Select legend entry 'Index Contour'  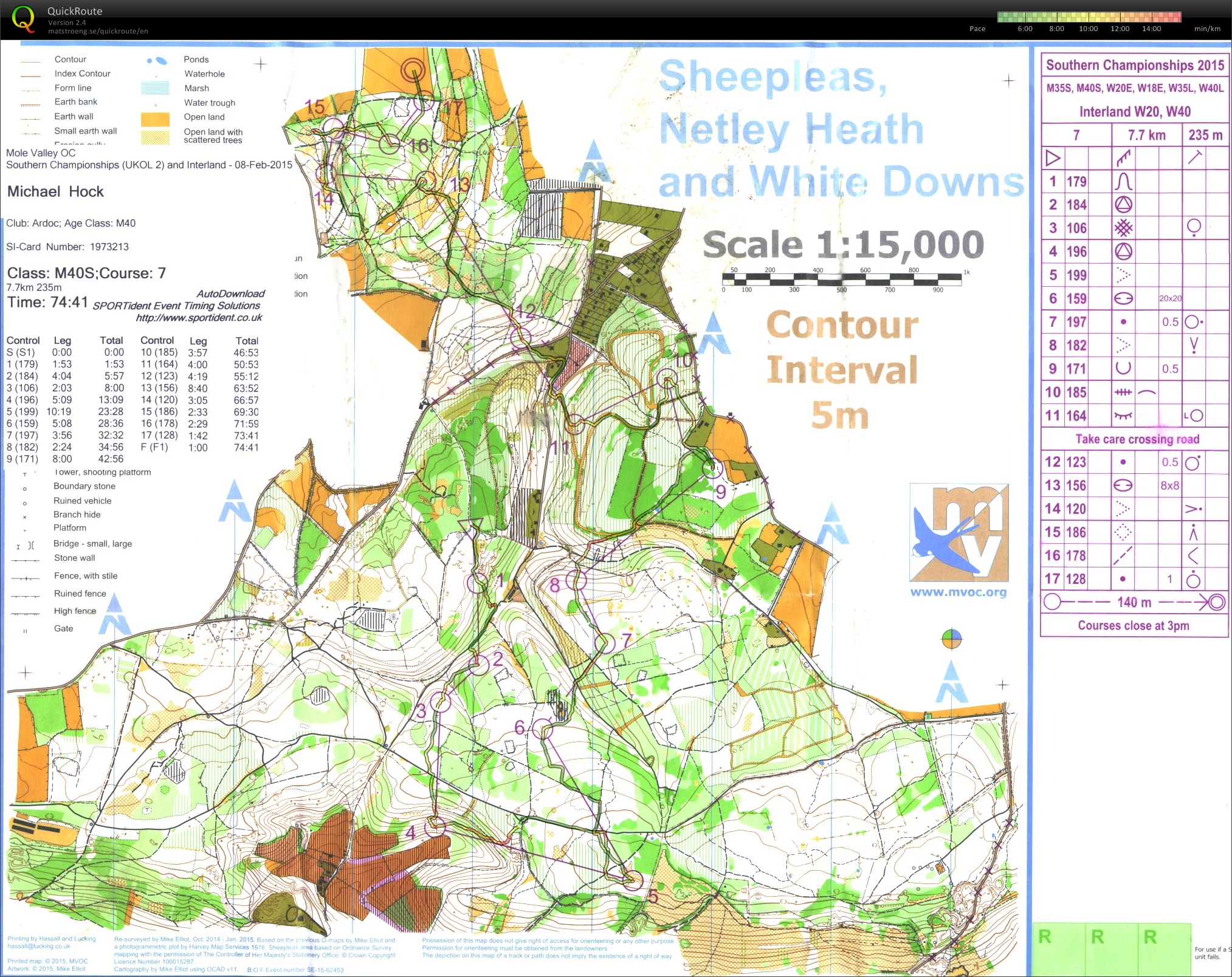tap(83, 74)
